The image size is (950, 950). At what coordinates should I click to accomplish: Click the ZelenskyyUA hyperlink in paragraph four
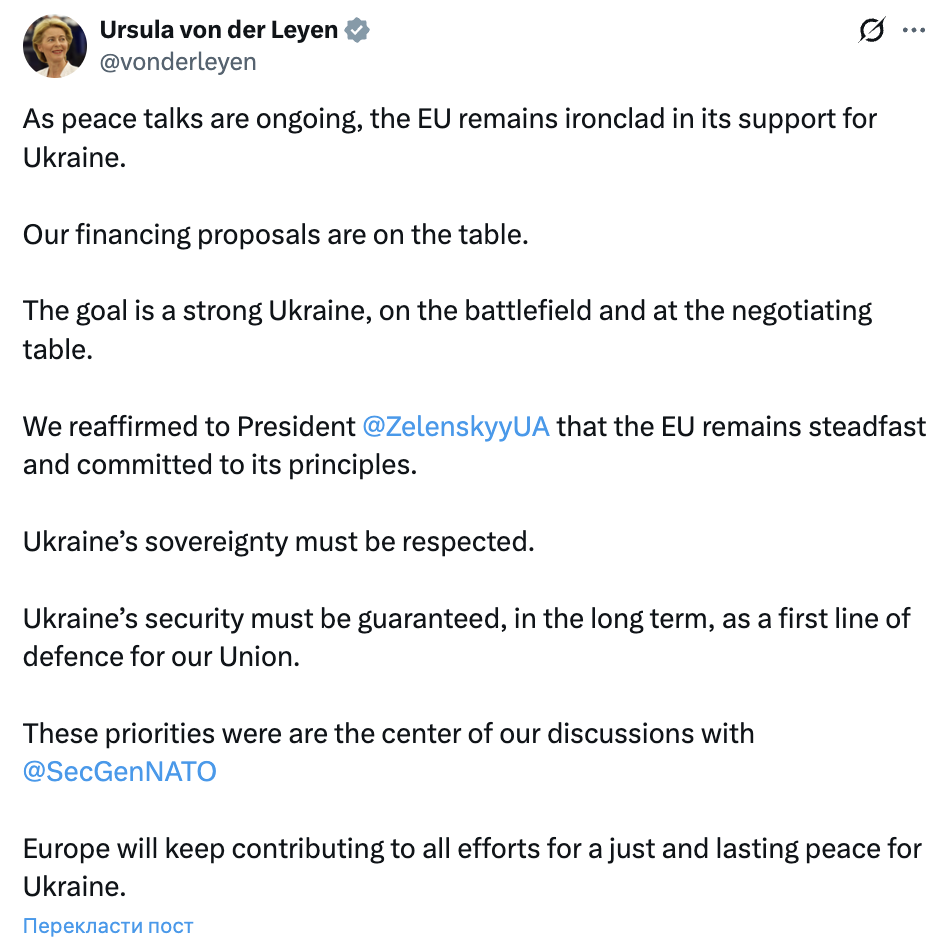tap(455, 427)
